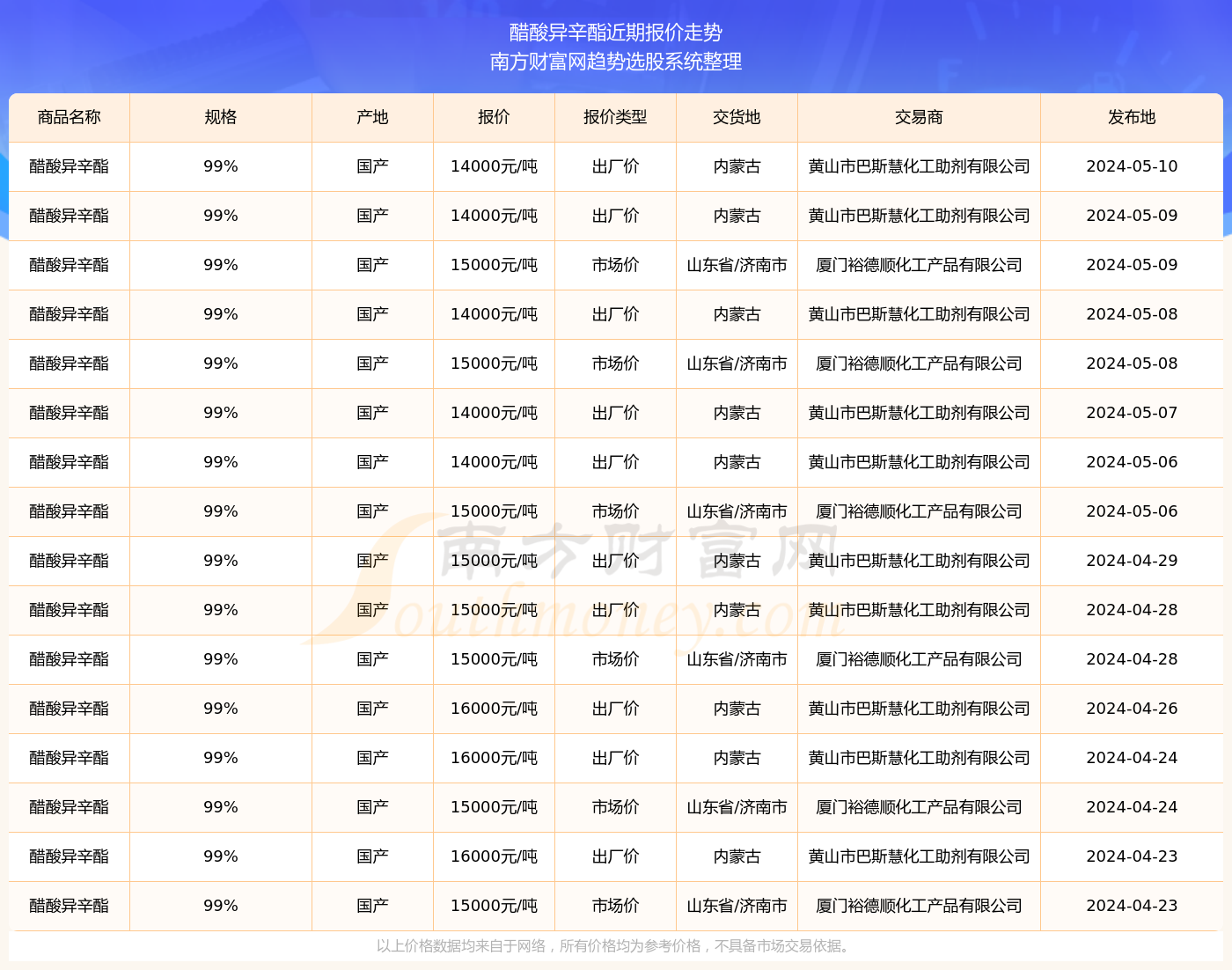Click 99% in the 2024-05-07 row

click(x=221, y=413)
